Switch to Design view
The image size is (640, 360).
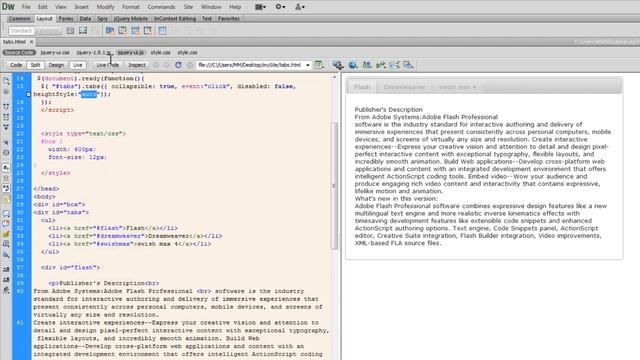tap(56, 65)
